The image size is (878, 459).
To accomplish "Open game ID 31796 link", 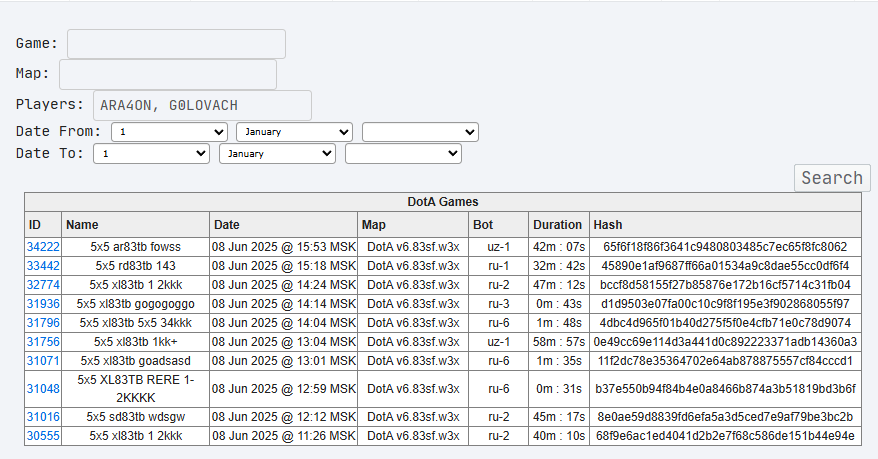I will [43, 323].
